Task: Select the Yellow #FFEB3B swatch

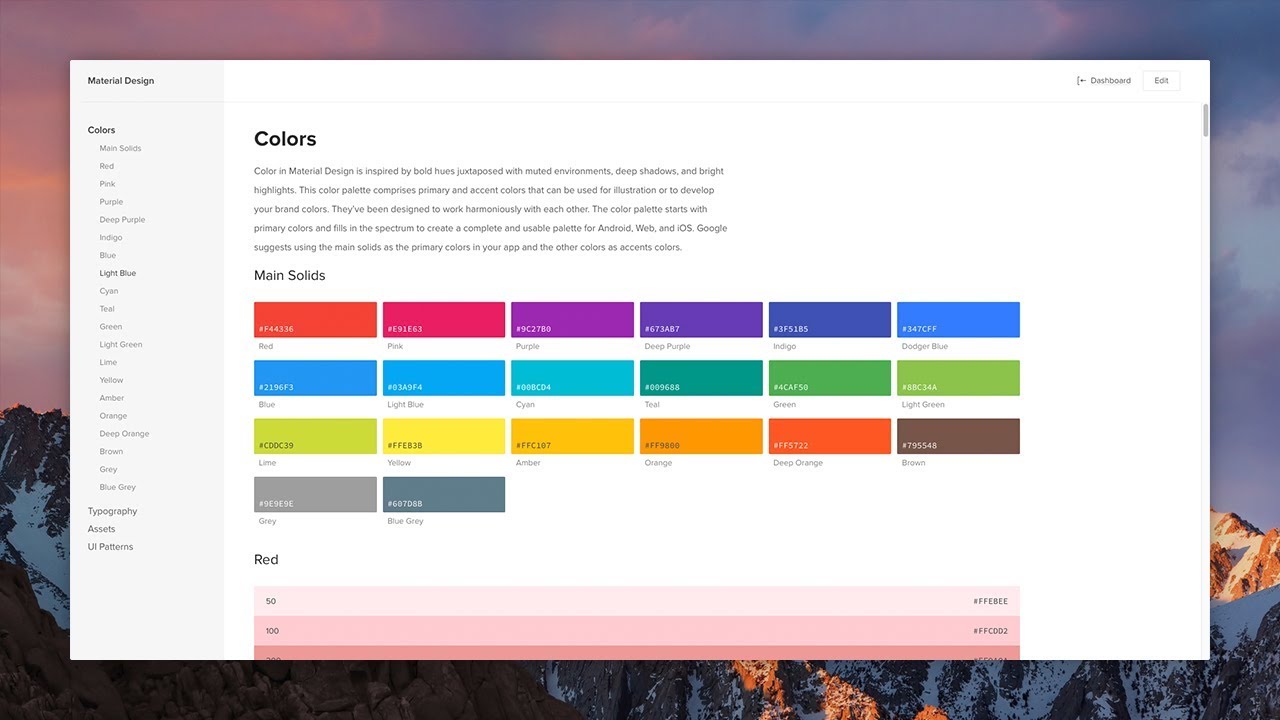Action: coord(444,437)
